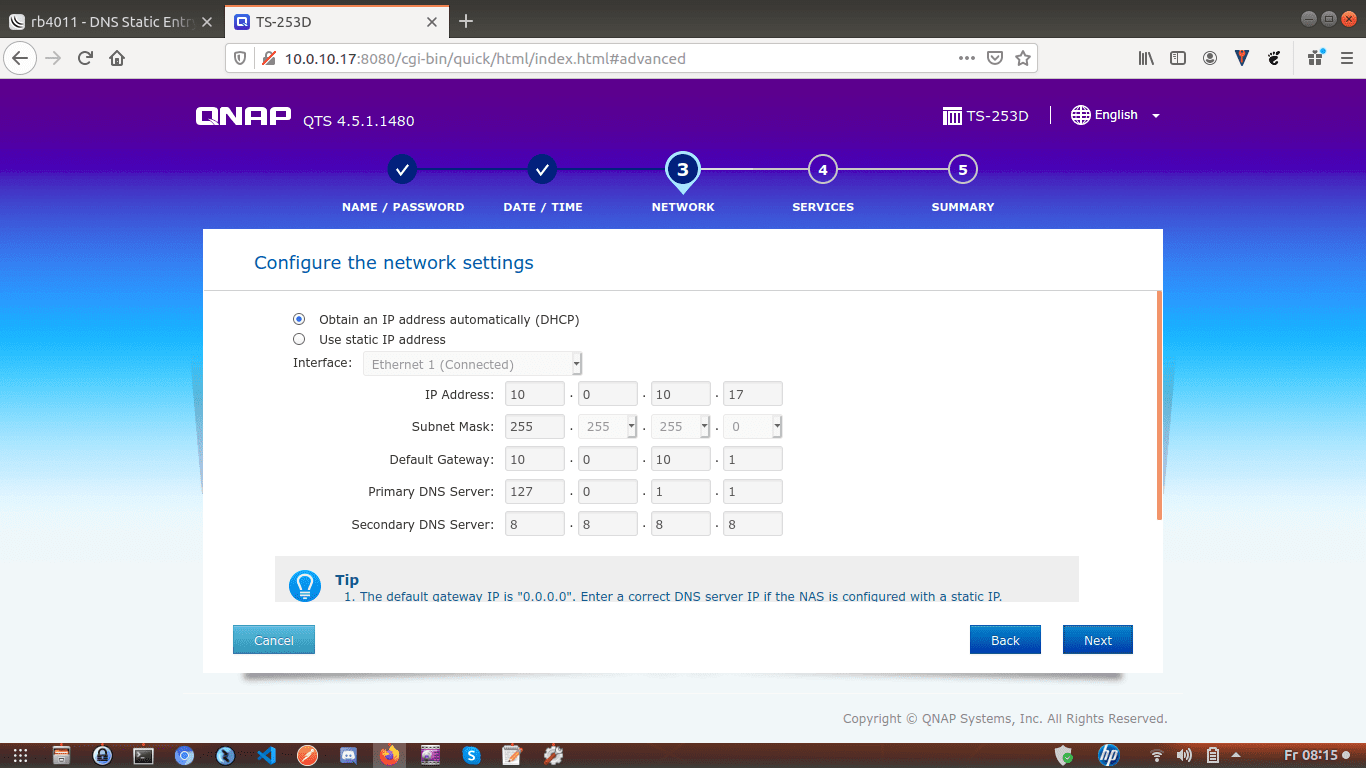Click the Back button
Screen dimensions: 1366x768
pos(1005,640)
